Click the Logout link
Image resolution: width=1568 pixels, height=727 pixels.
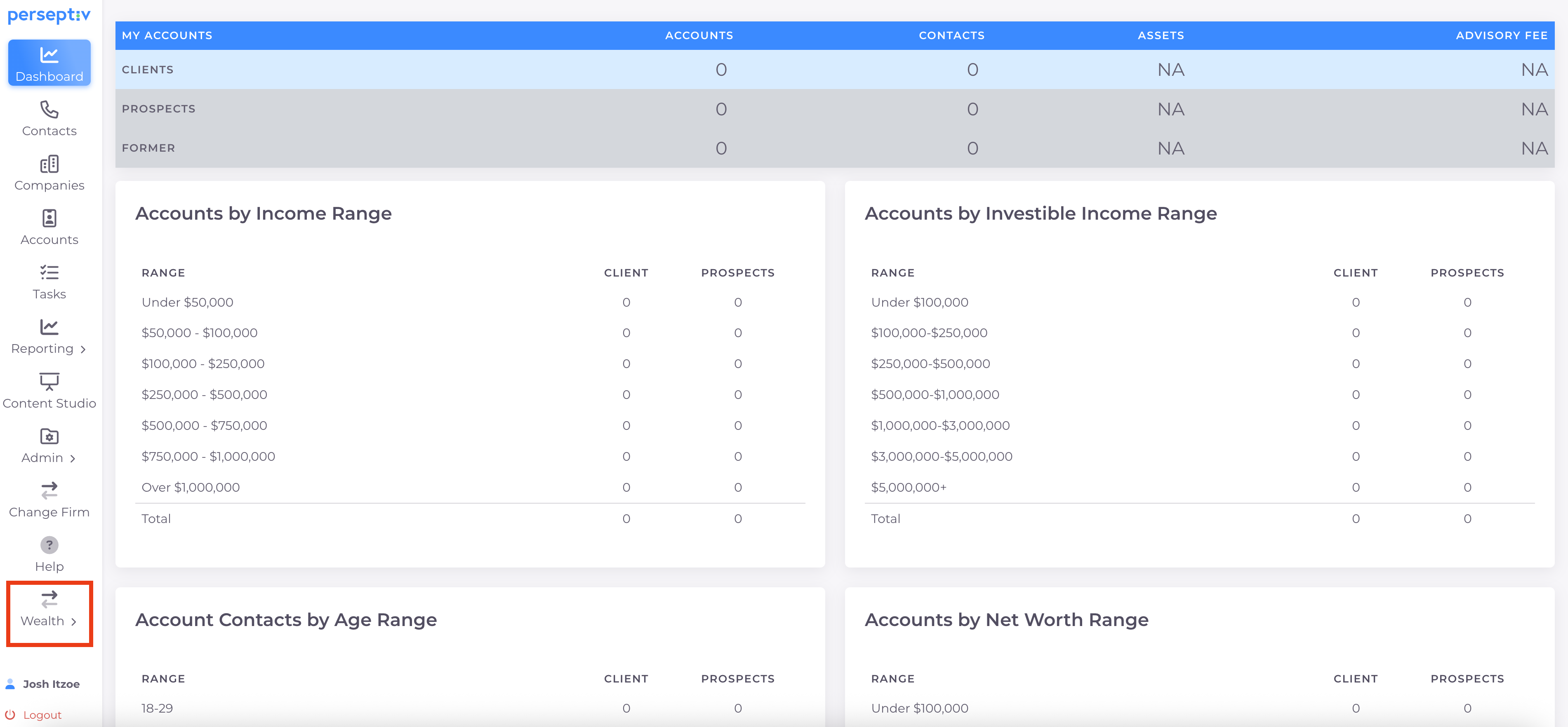(x=42, y=715)
